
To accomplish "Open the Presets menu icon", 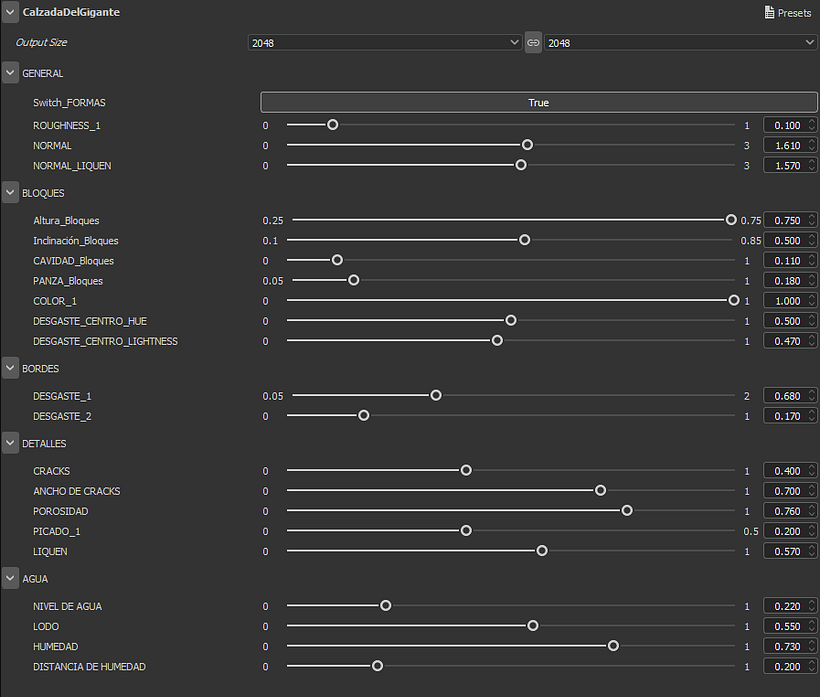I will (769, 13).
